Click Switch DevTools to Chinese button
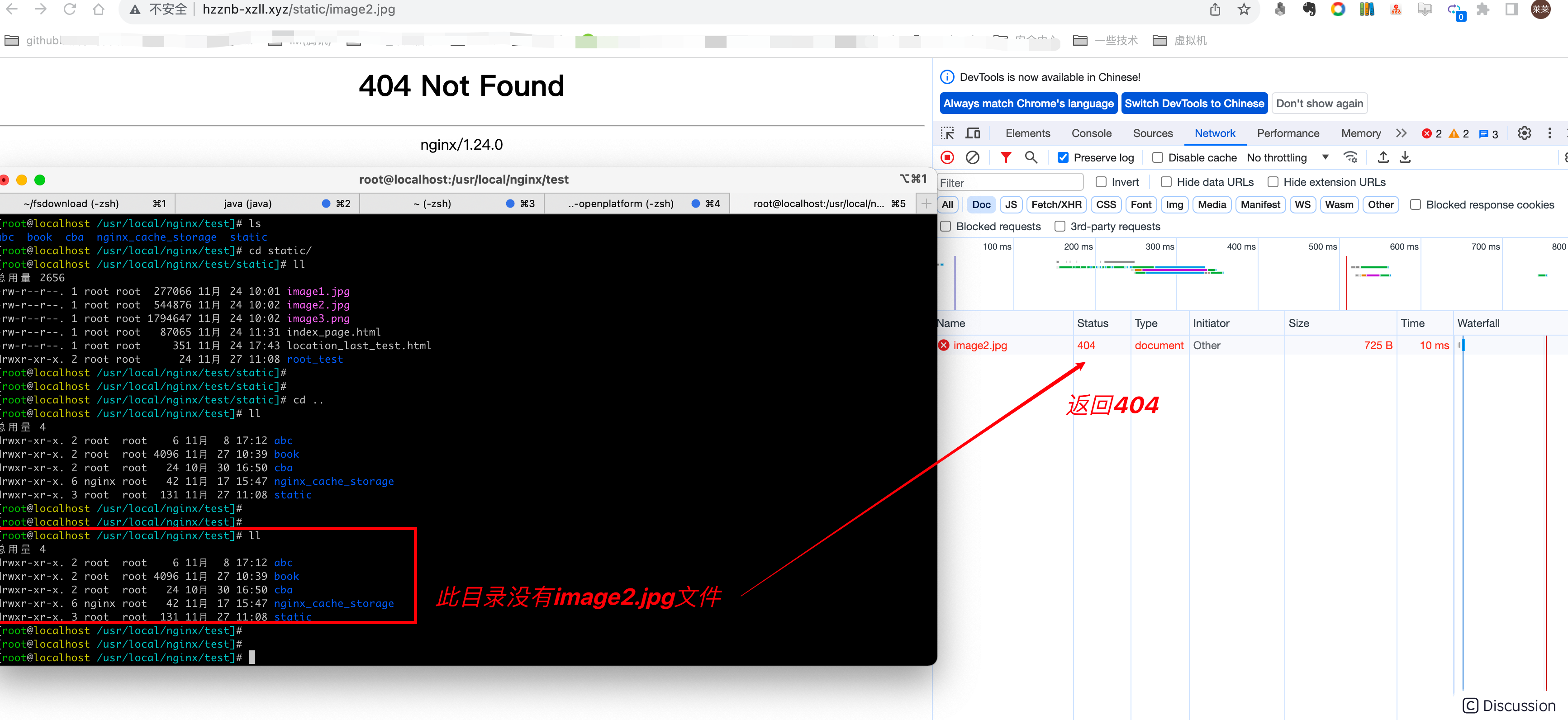Screen dimensions: 1568x720 pos(1194,104)
